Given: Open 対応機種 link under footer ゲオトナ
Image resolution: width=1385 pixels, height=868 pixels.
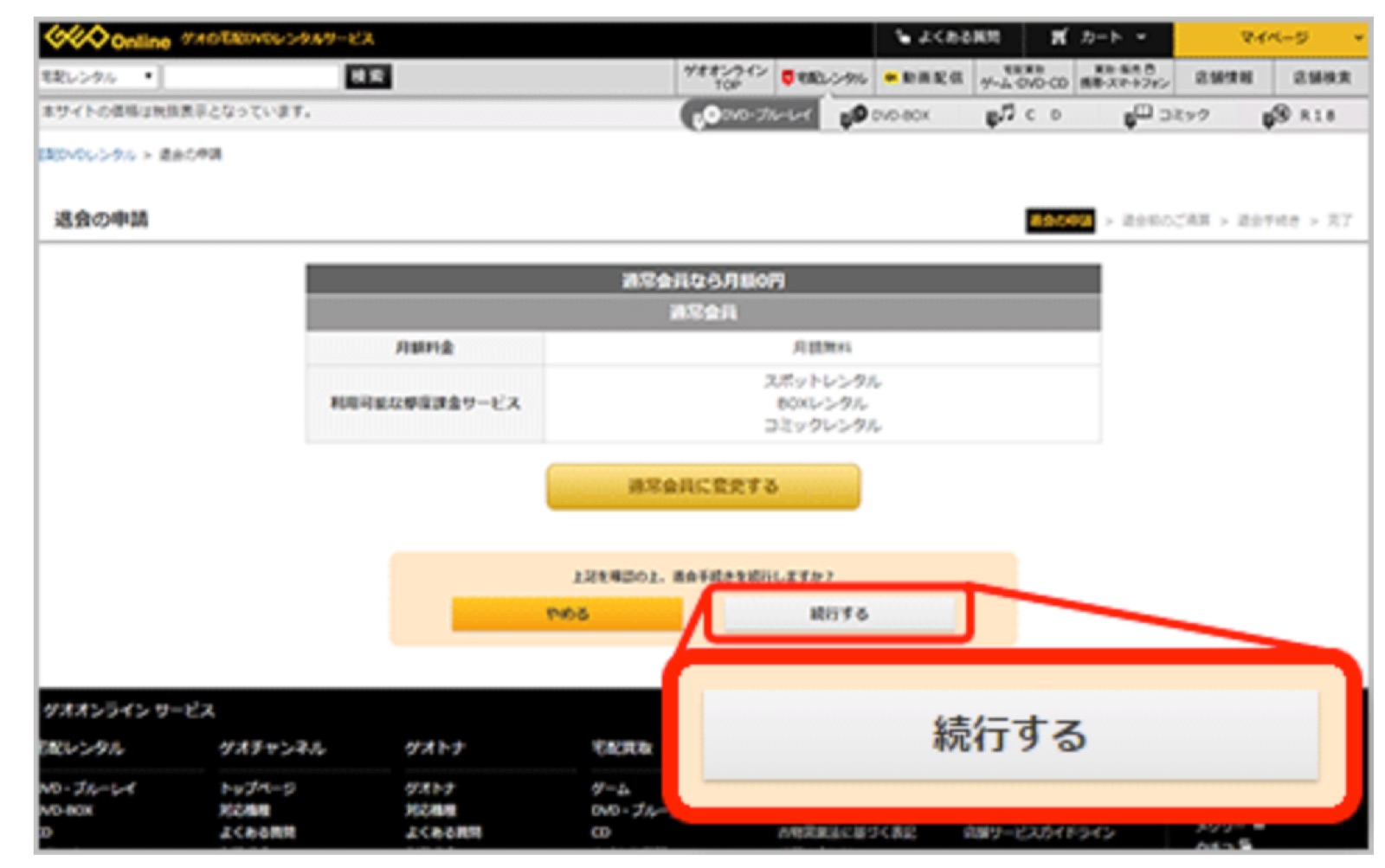Looking at the screenshot, I should [x=430, y=811].
